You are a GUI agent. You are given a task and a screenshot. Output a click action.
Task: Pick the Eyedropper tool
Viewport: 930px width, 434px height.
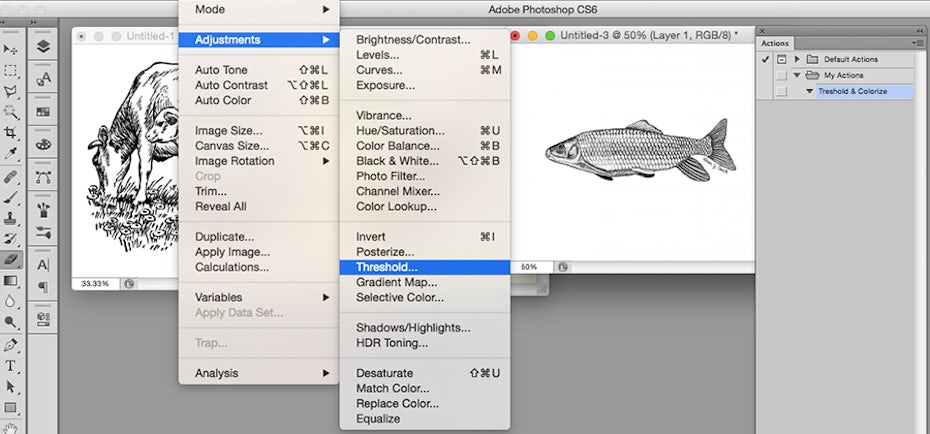coord(11,153)
